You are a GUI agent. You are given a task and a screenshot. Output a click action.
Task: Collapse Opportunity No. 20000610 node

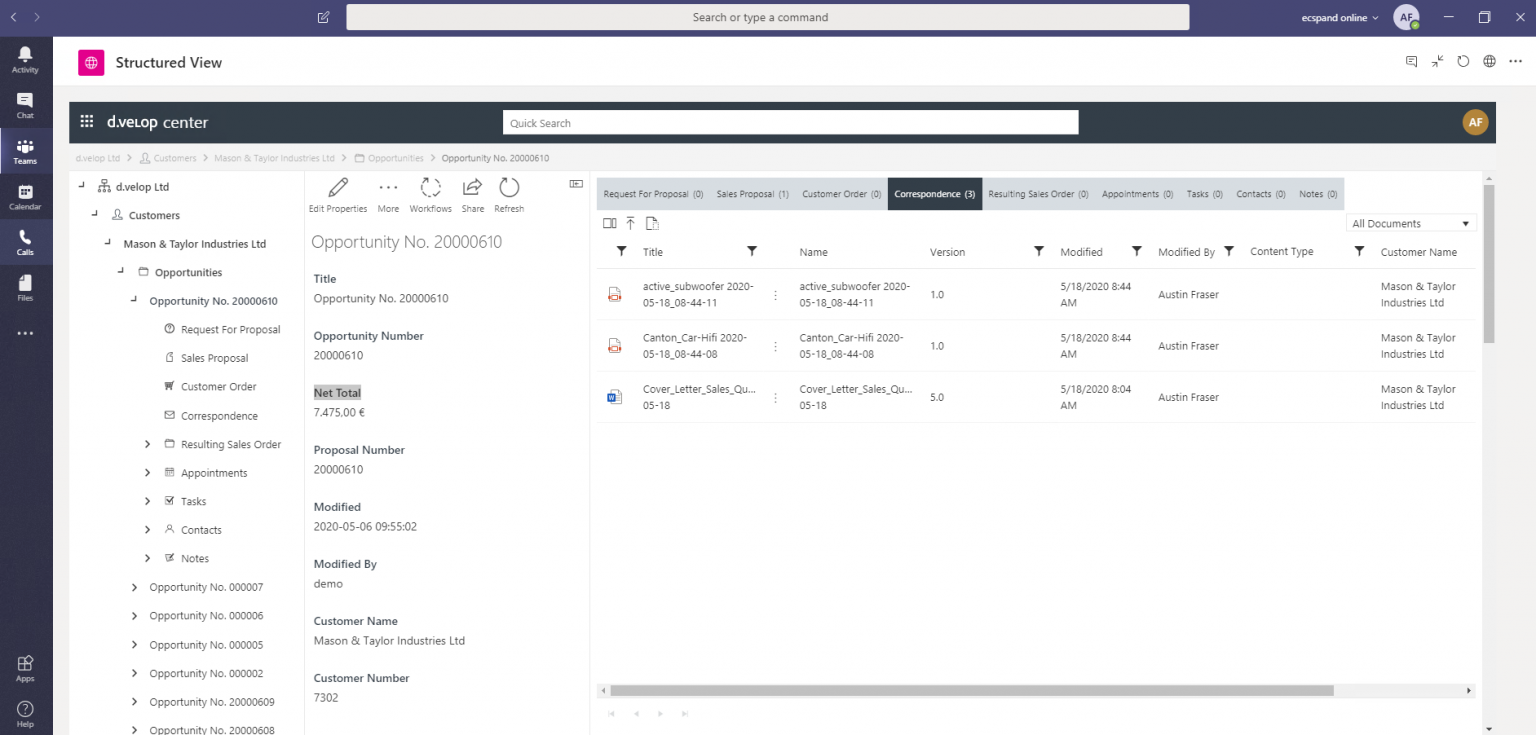(134, 300)
